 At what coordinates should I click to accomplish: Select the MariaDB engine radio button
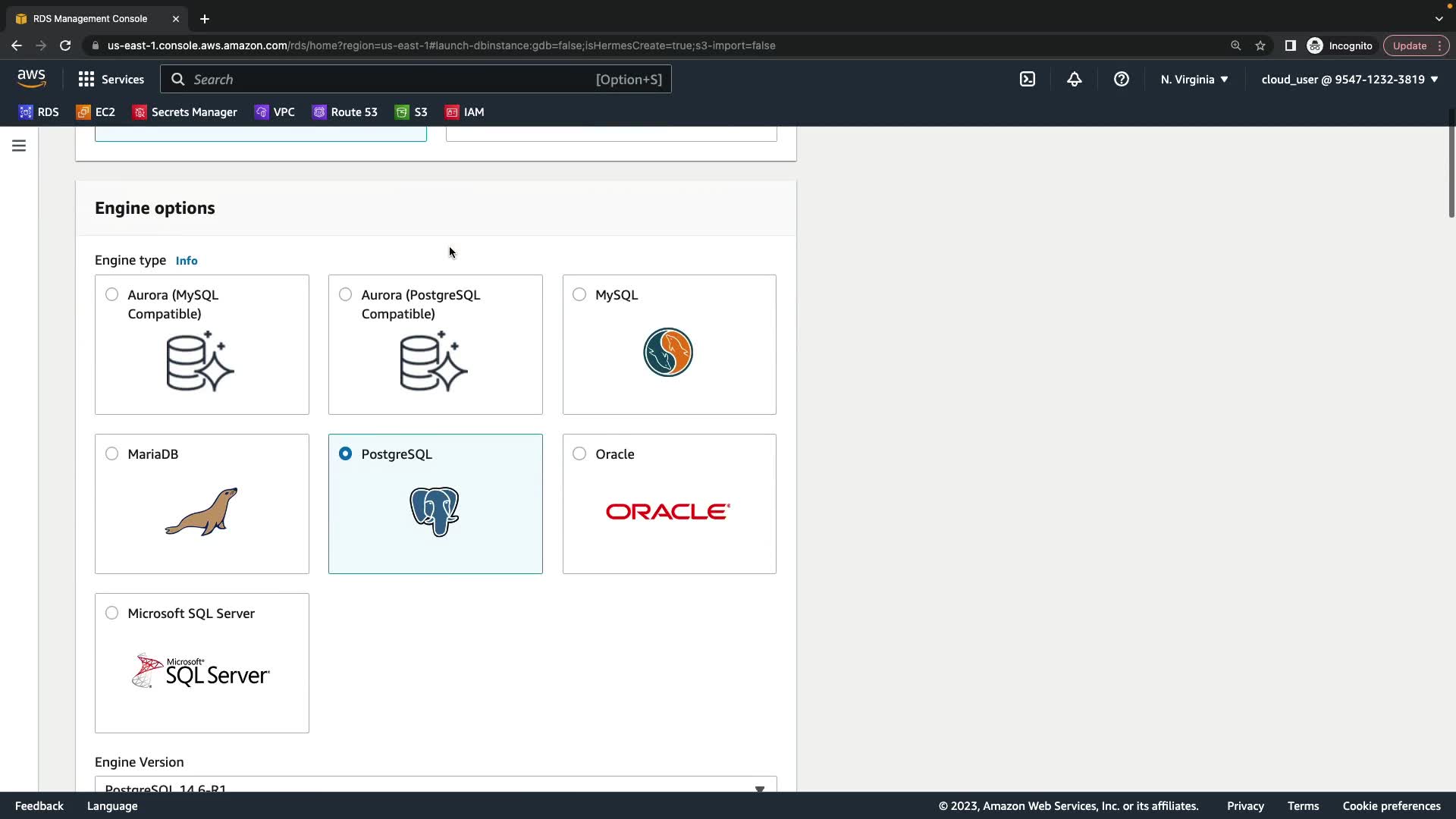point(112,453)
